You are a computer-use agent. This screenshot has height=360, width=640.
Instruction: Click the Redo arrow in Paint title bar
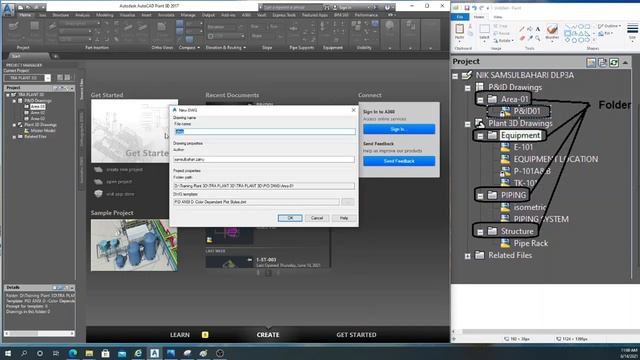(x=482, y=8)
